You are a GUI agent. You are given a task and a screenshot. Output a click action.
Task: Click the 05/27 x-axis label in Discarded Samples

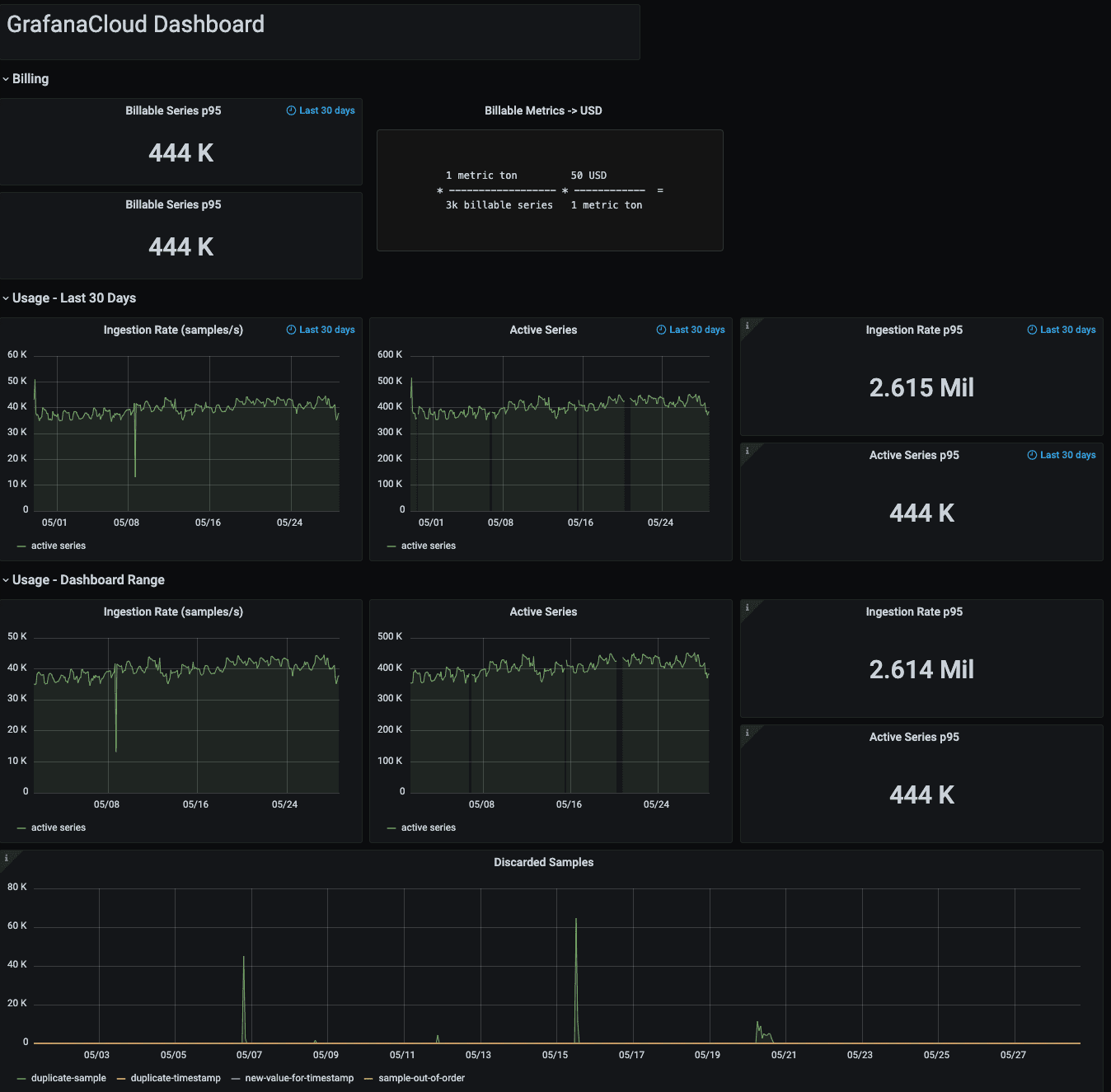tap(1013, 1055)
